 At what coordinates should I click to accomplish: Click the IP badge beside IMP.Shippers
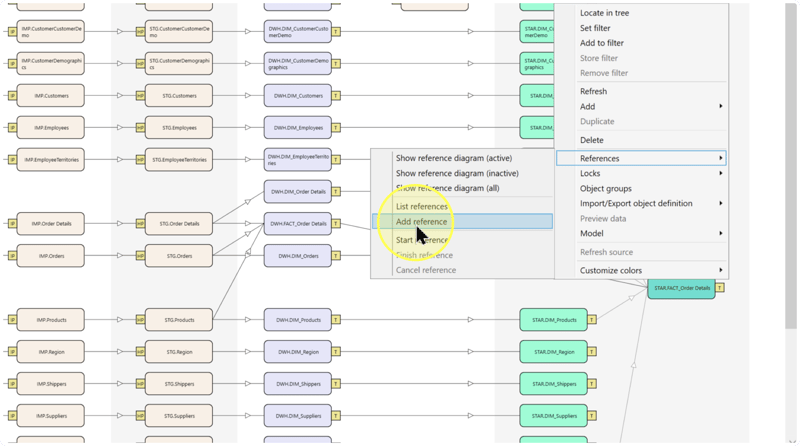click(x=12, y=384)
